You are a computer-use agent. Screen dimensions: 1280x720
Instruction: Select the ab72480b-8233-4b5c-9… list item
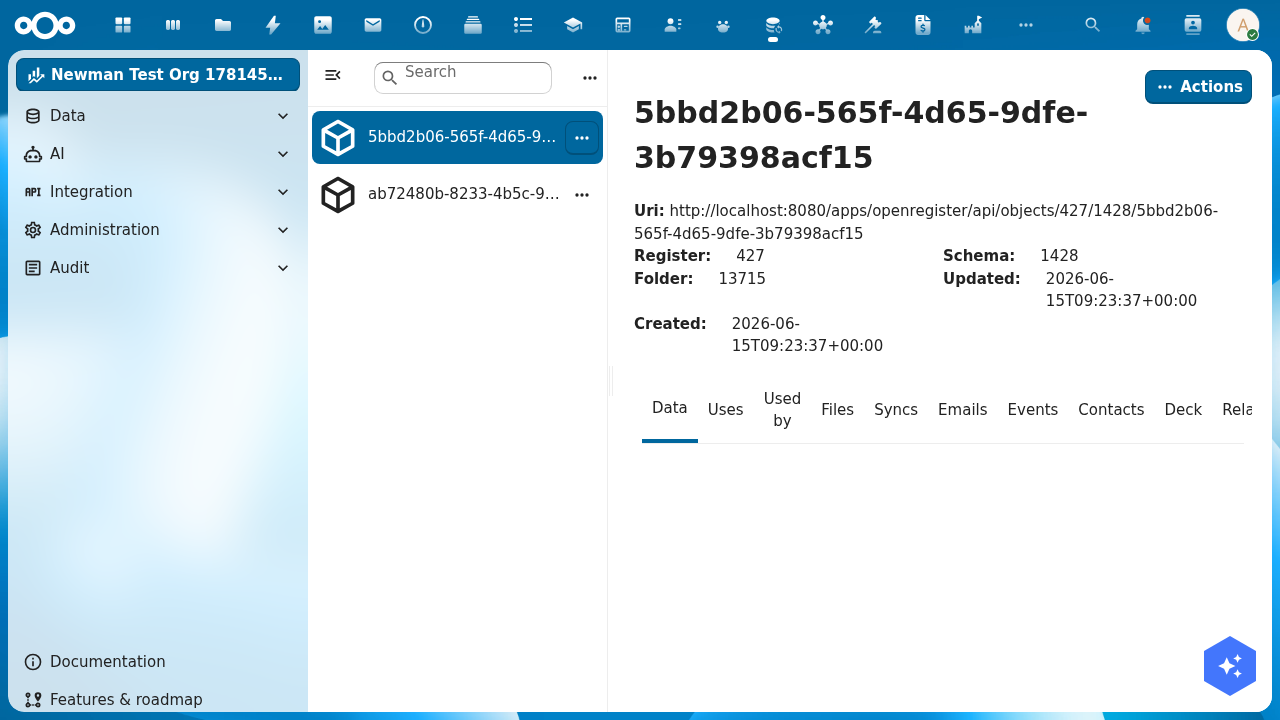457,195
